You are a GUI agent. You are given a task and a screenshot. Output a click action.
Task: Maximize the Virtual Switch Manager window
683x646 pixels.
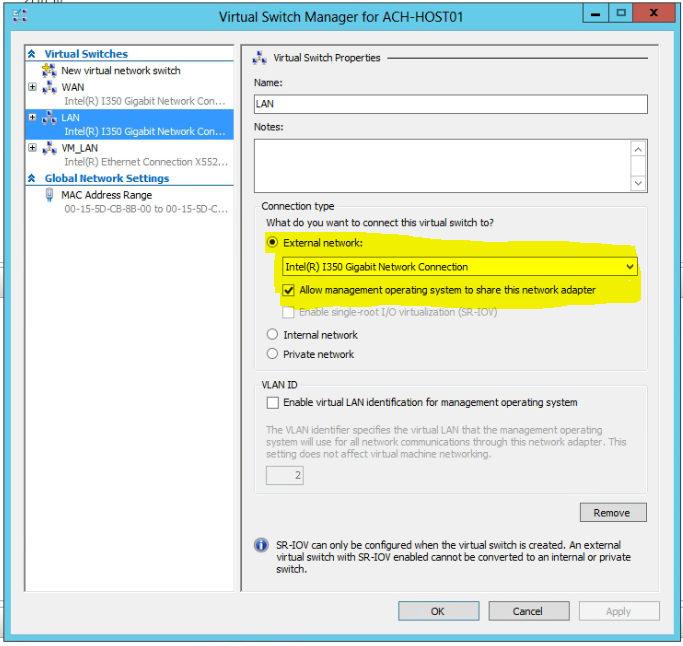(x=621, y=14)
